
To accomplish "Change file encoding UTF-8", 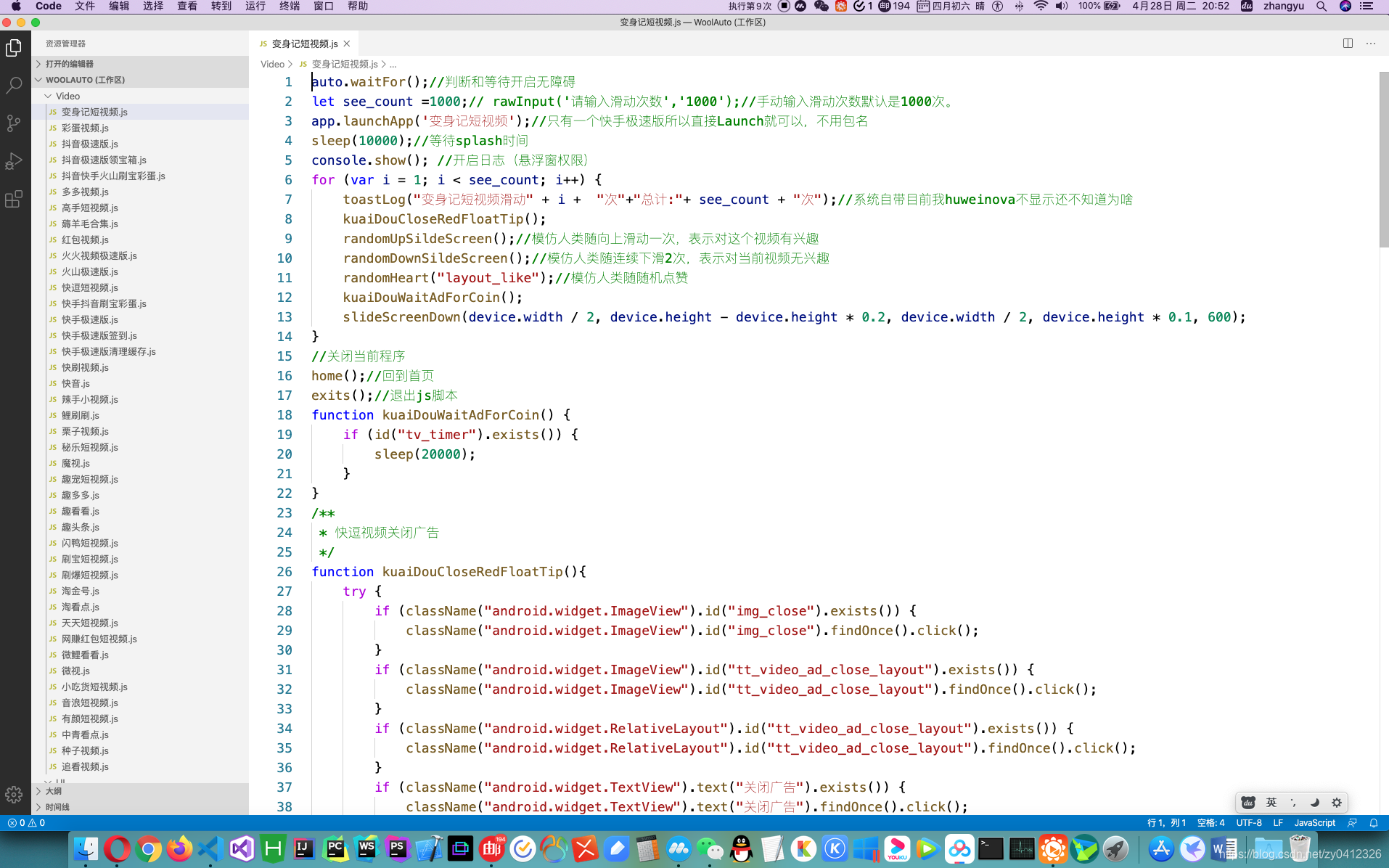I will 1249,823.
